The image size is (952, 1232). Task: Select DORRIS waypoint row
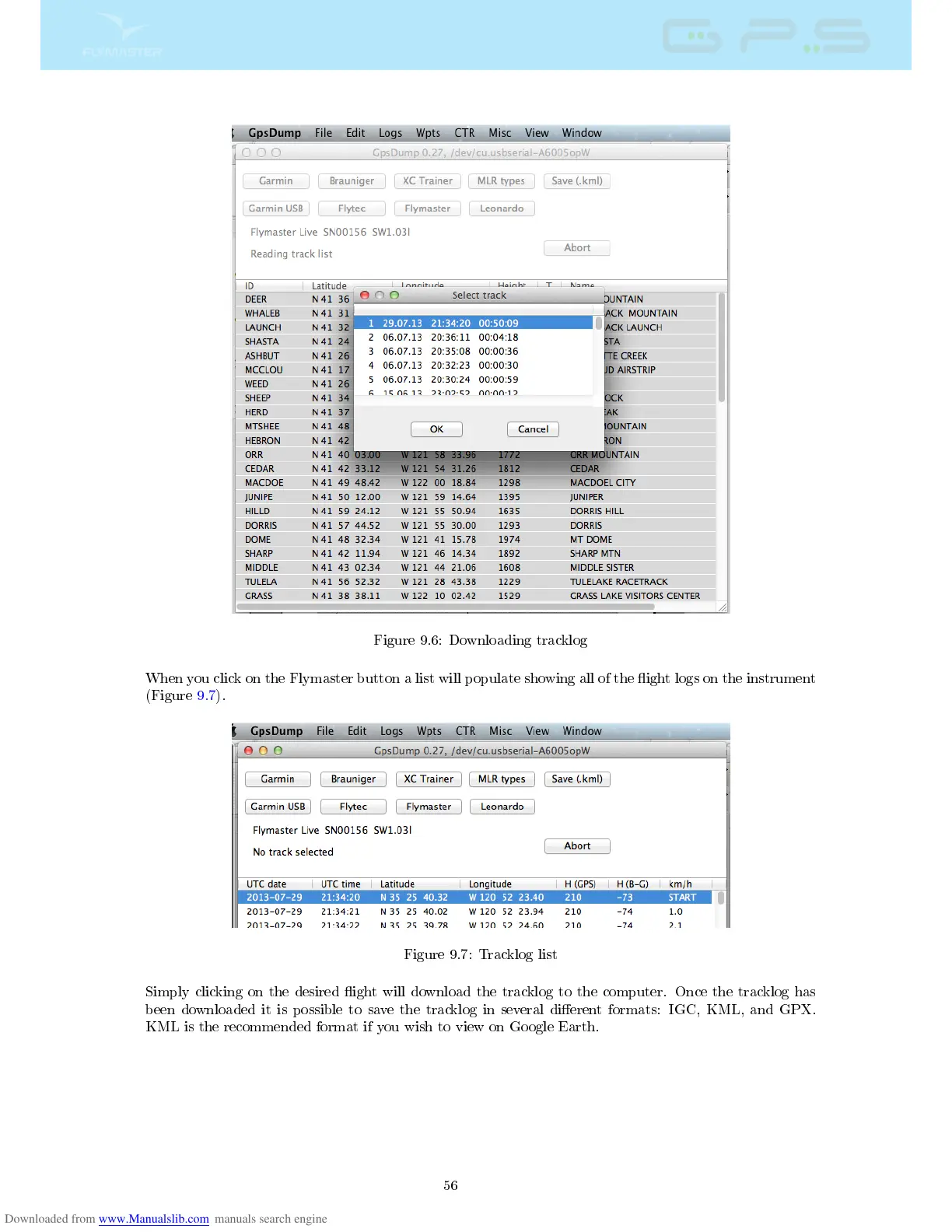(475, 526)
